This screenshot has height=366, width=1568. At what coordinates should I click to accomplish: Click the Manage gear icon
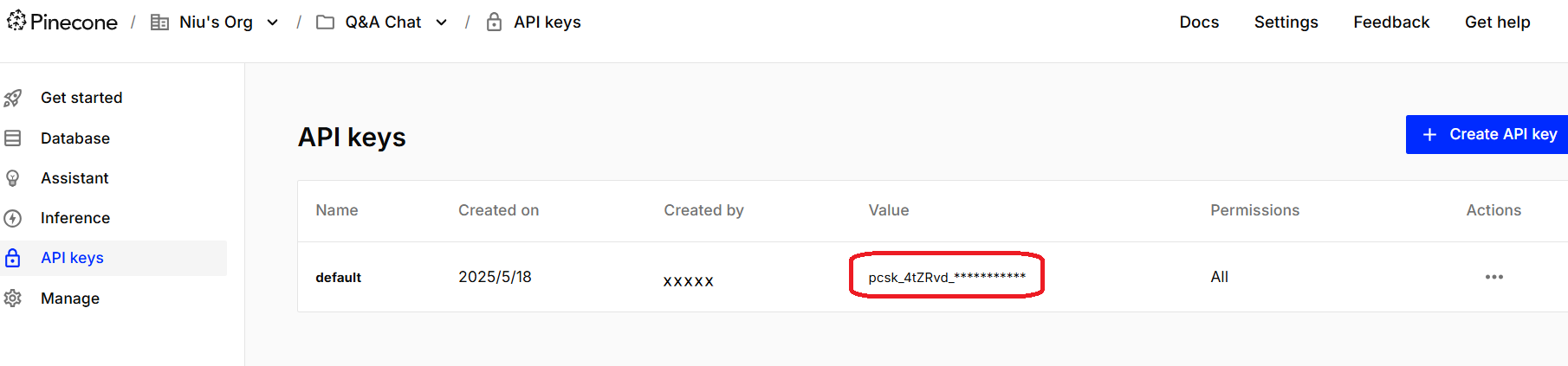coord(13,299)
